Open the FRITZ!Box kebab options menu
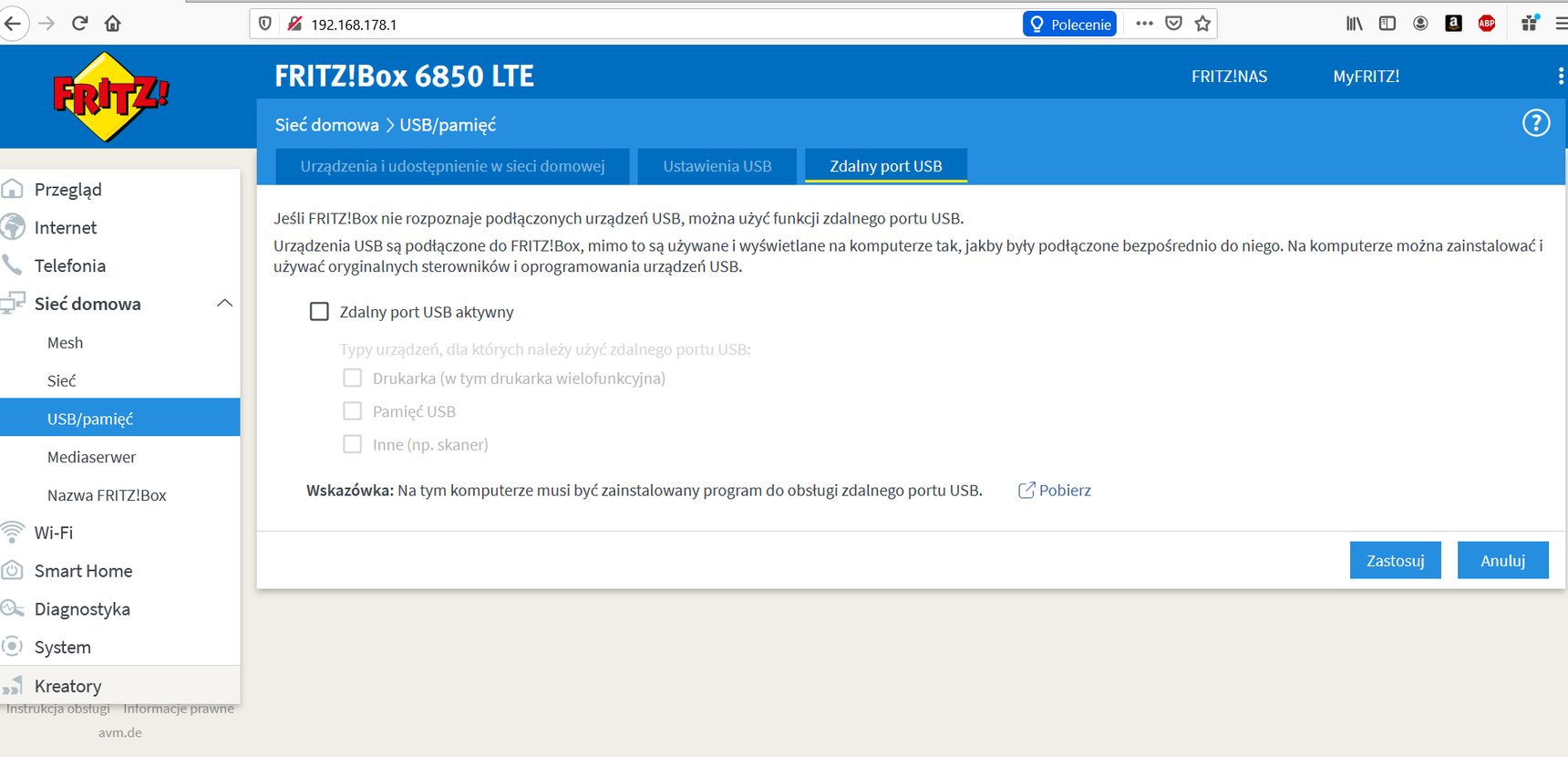1568x757 pixels. [1561, 77]
